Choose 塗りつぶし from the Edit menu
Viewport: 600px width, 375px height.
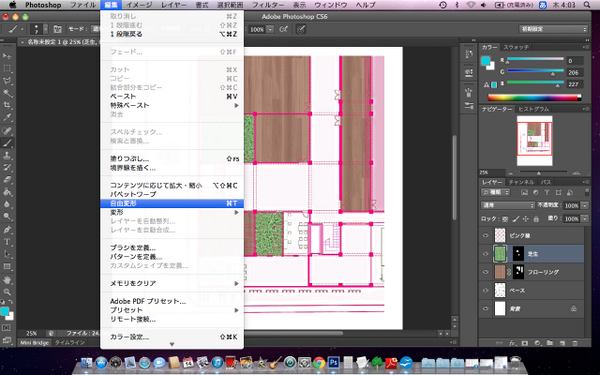pos(172,159)
